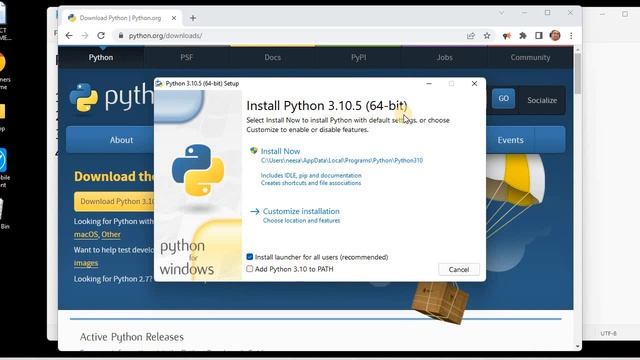Click the browser page vertical scrollbar
This screenshot has width=640, height=360.
(578, 73)
